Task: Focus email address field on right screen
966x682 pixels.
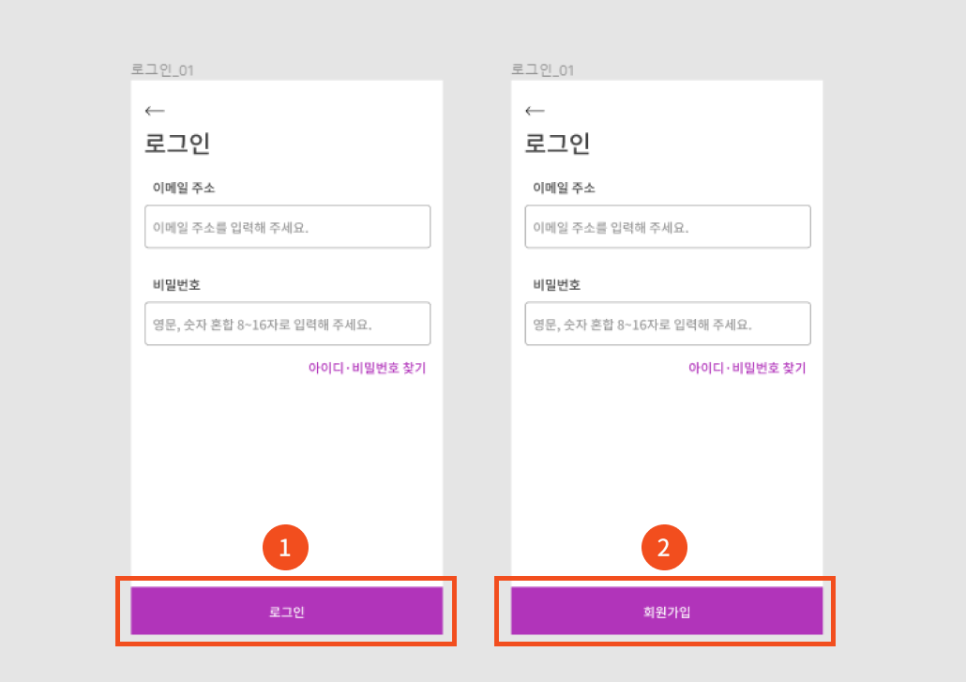Action: coord(668,227)
